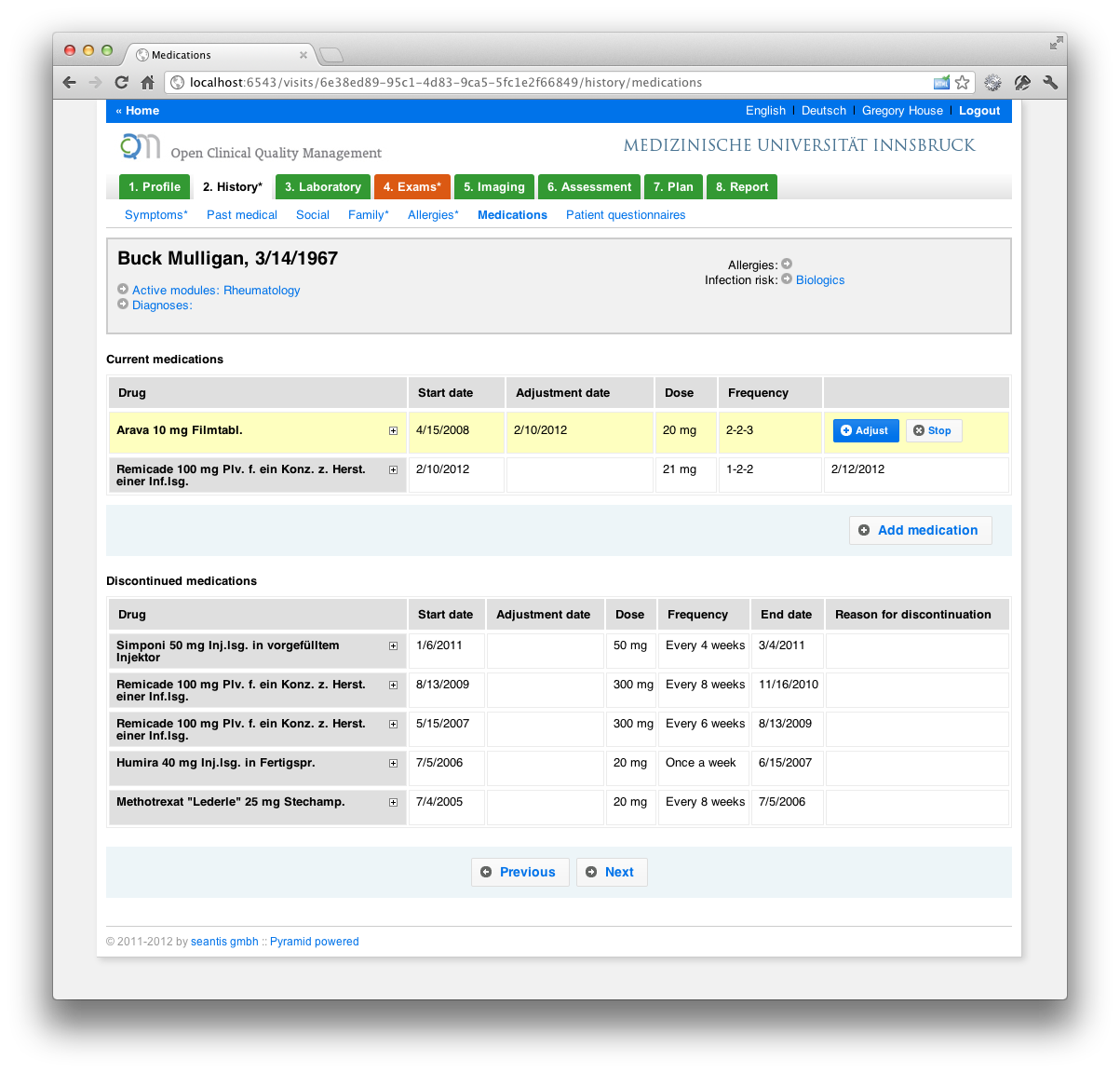Open the browser wrench menu icon
This screenshot has width=1120, height=1073.
[1050, 82]
